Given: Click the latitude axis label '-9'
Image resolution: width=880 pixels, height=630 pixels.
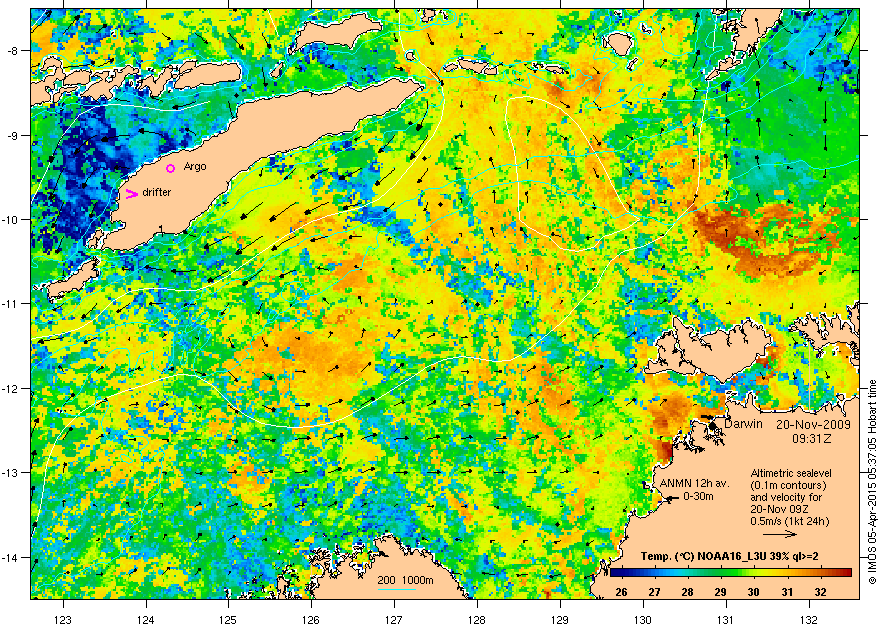Looking at the screenshot, I should [x=12, y=135].
